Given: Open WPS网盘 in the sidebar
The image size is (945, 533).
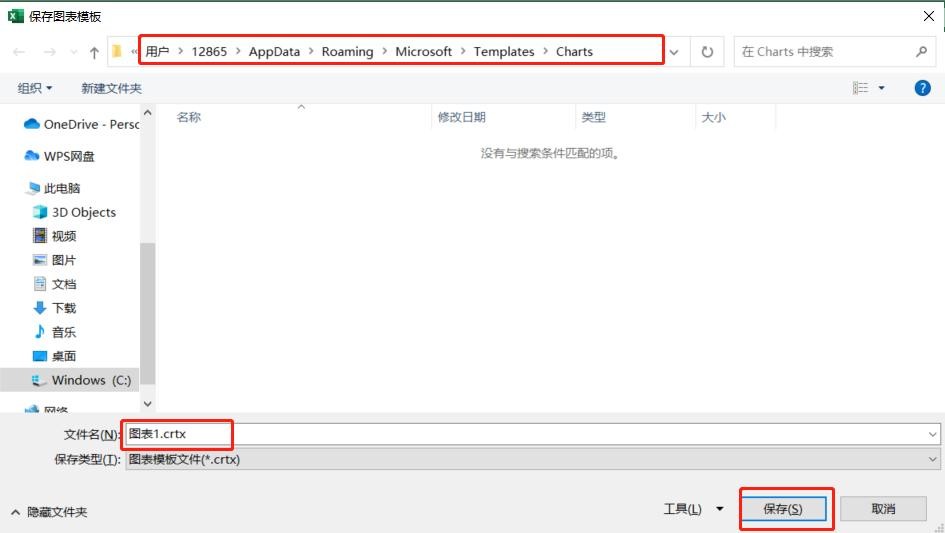Looking at the screenshot, I should [69, 156].
